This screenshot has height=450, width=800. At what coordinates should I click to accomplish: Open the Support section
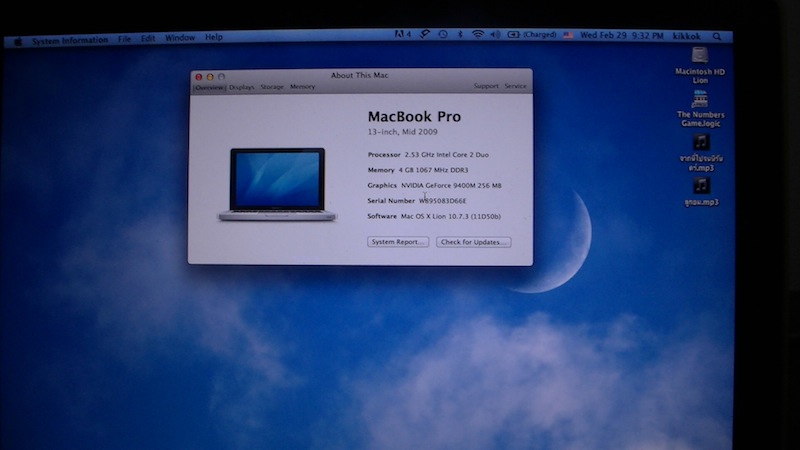coord(486,86)
